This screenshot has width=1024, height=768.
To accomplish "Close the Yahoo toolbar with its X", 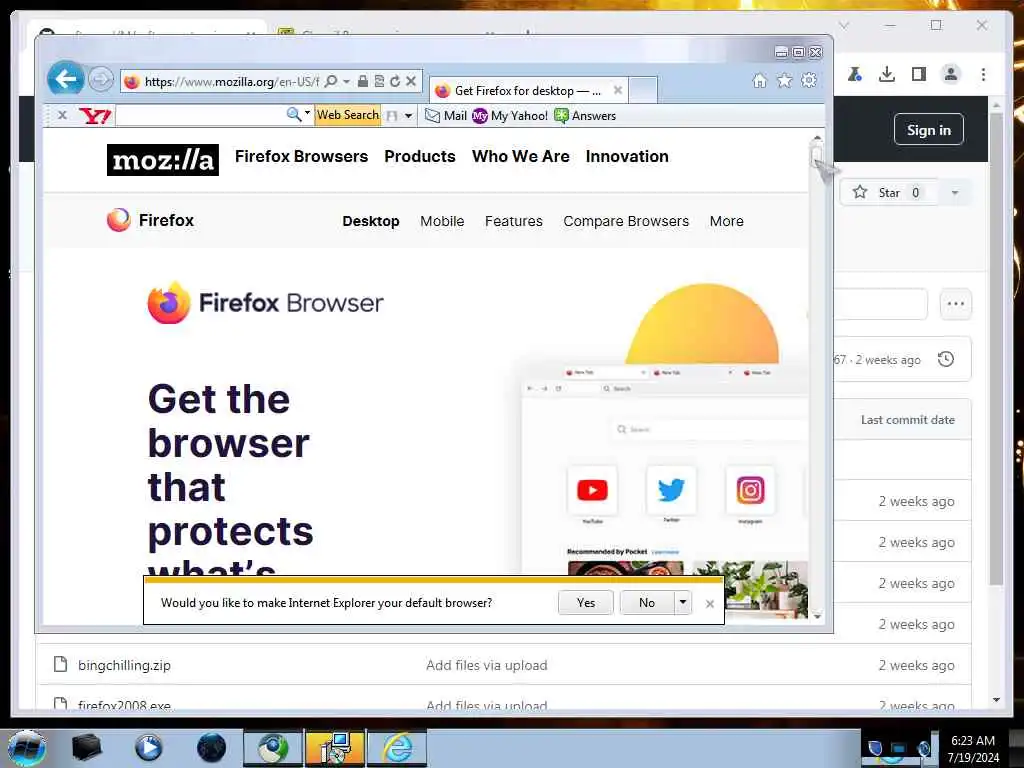I will (x=62, y=115).
